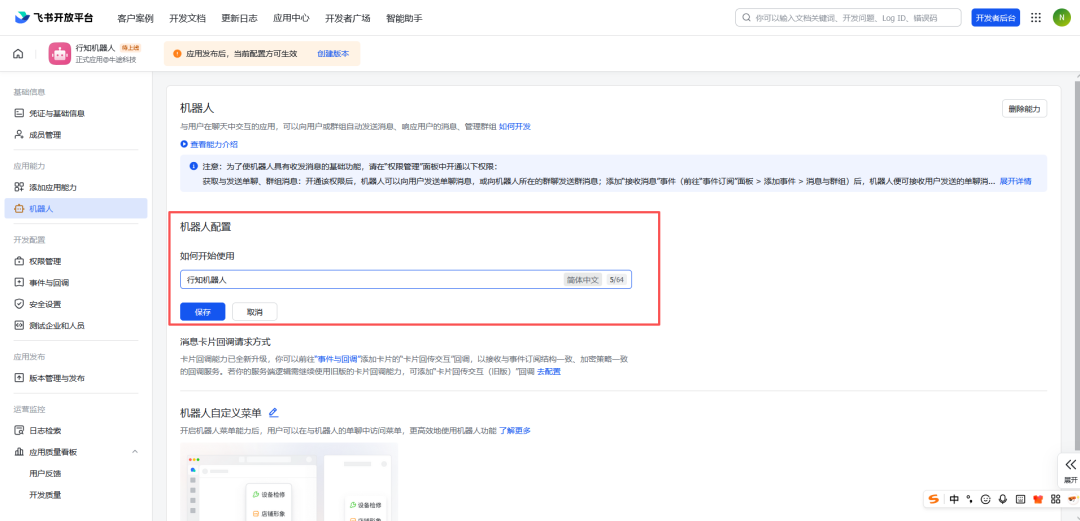This screenshot has height=521, width=1080.
Task: Open 客户案例 in top navigation
Action: [135, 19]
